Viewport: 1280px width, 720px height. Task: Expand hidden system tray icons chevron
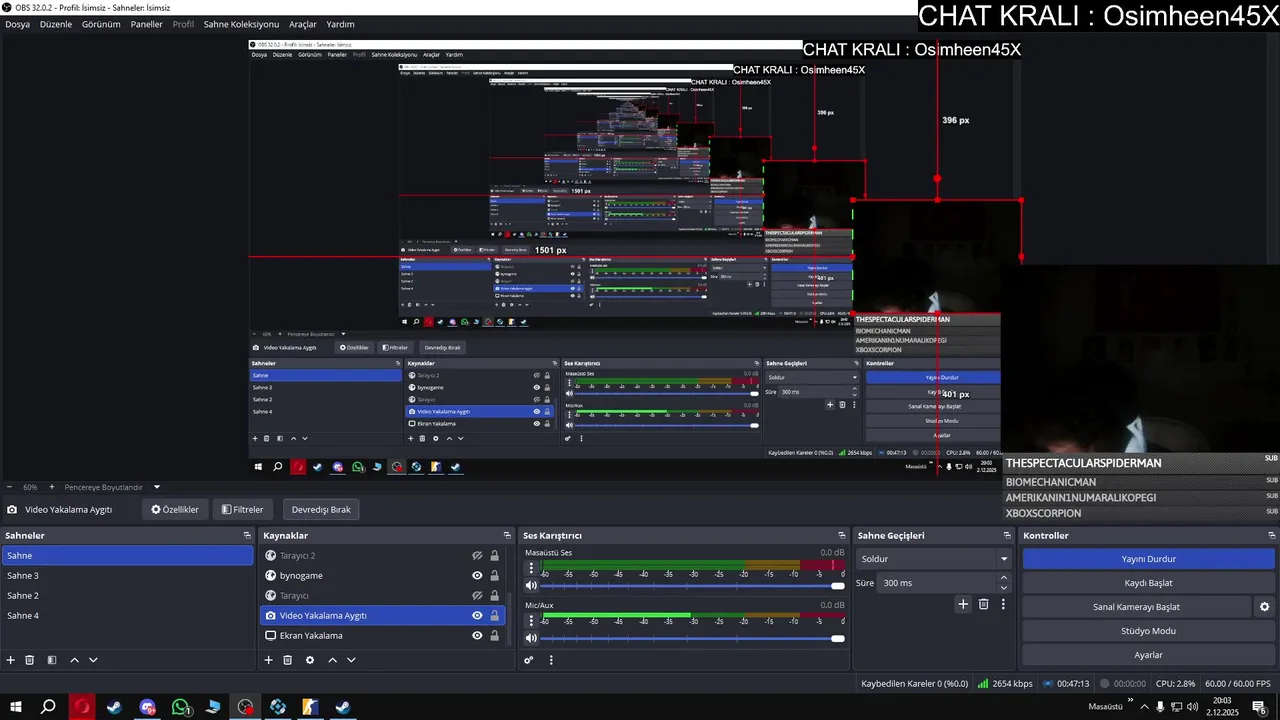pos(1144,707)
